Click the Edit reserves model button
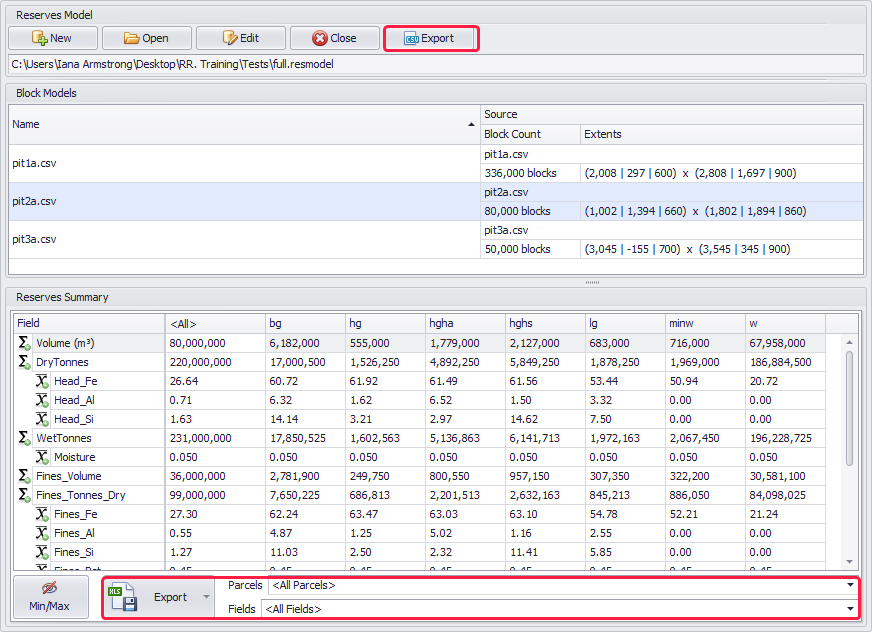The image size is (872, 632). tap(241, 38)
